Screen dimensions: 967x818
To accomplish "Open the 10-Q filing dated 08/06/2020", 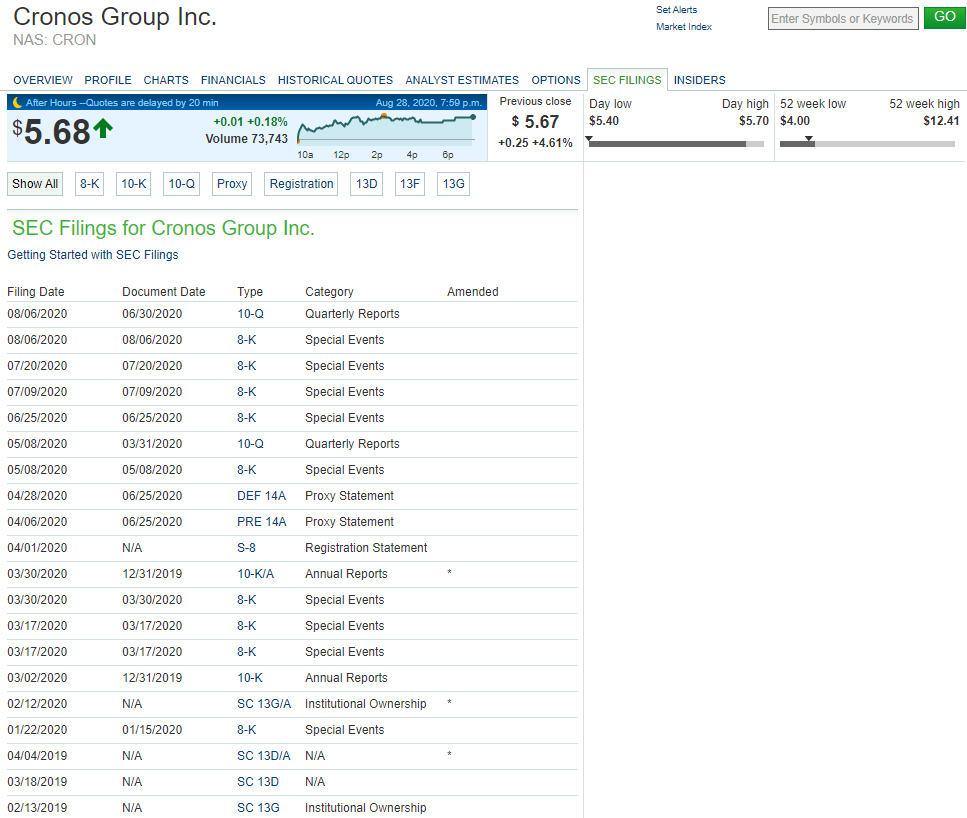I will tap(250, 314).
